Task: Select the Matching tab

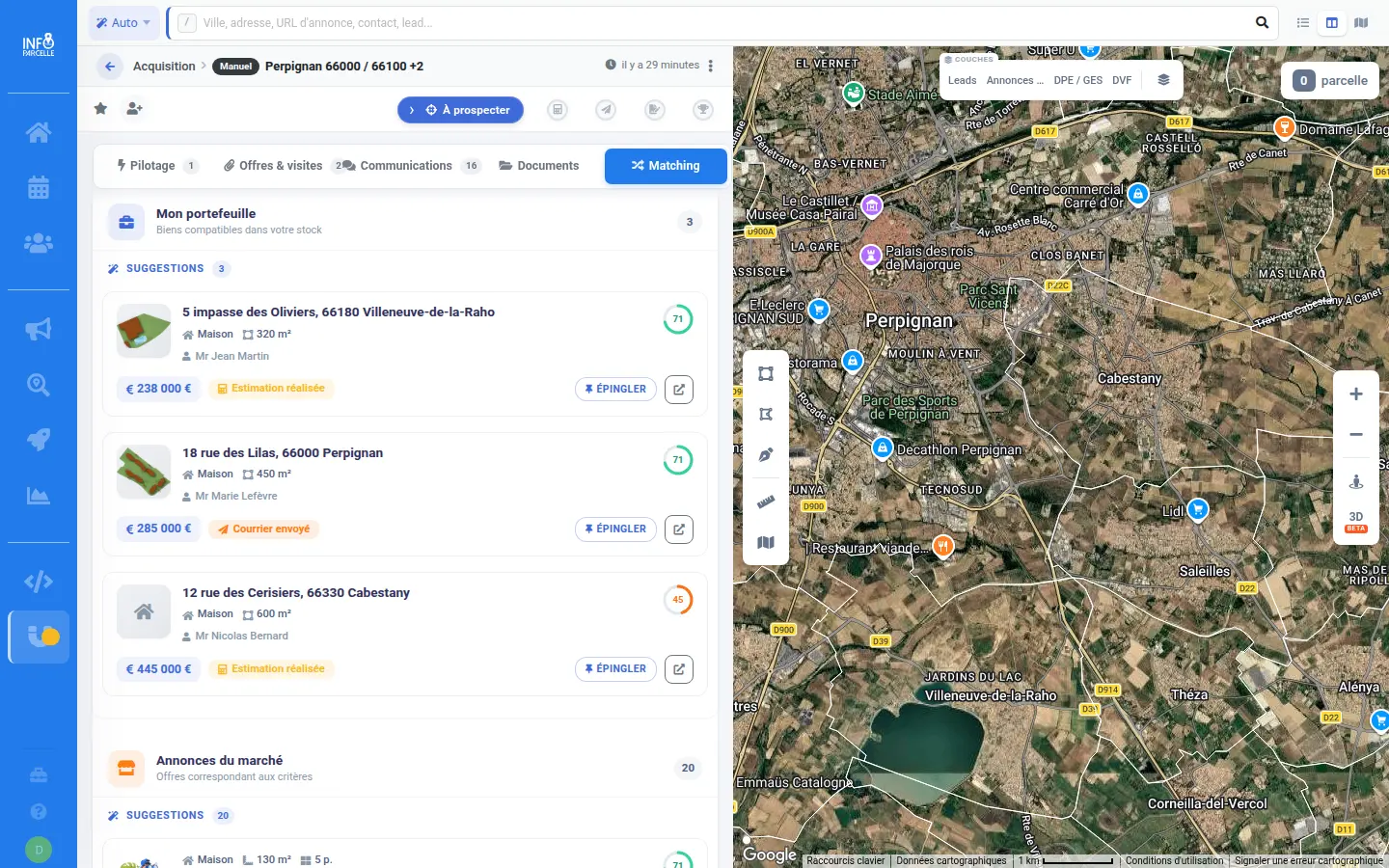Action: coord(666,166)
